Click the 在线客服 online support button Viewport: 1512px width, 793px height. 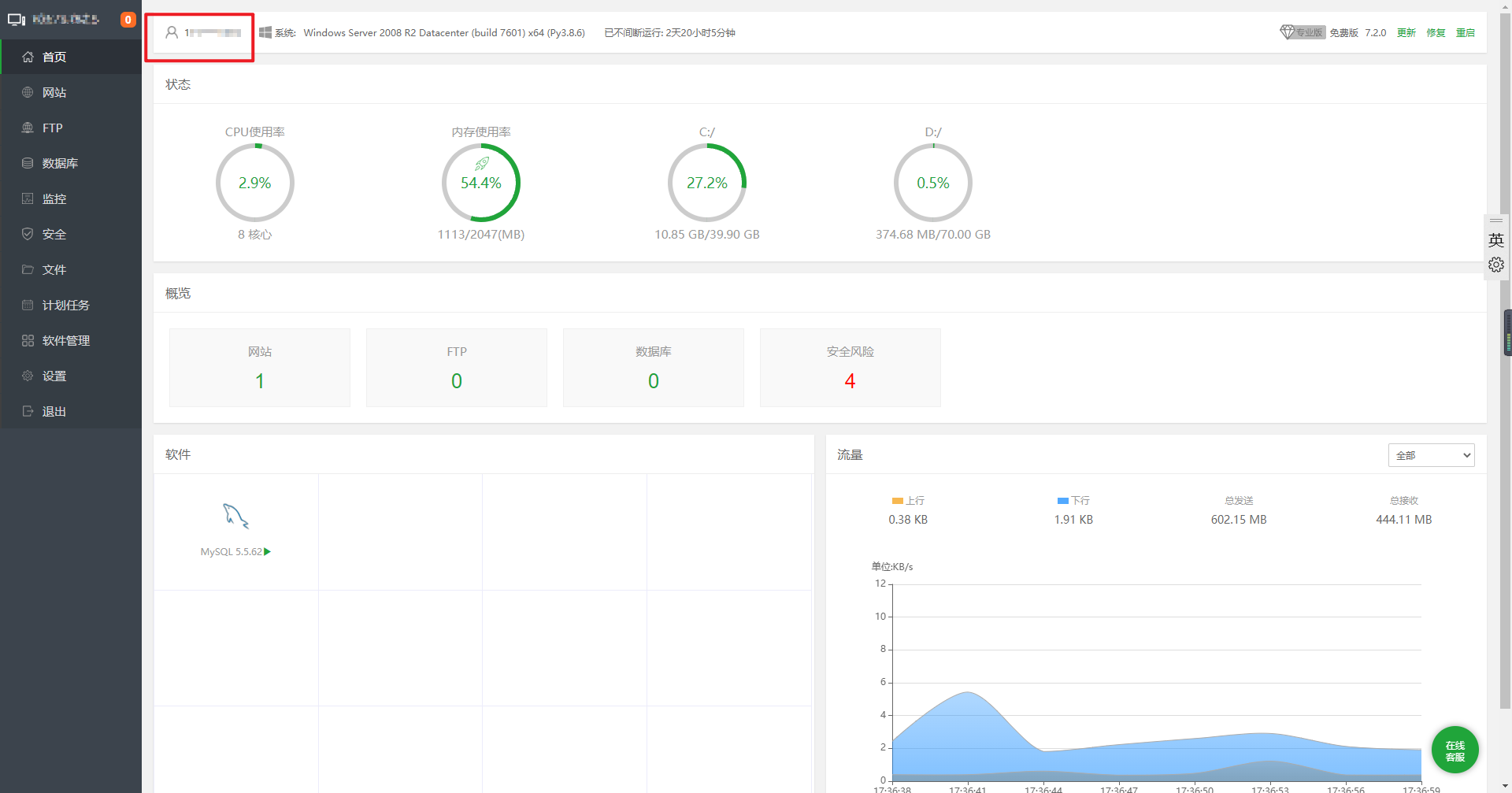[x=1455, y=750]
